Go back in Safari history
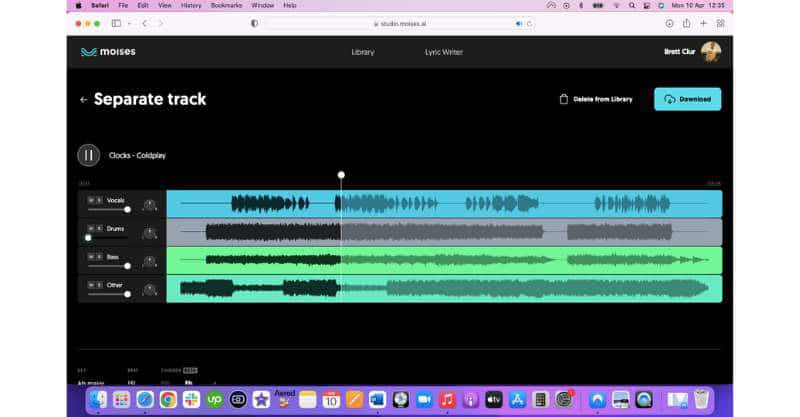The height and width of the screenshot is (417, 800). click(x=145, y=23)
